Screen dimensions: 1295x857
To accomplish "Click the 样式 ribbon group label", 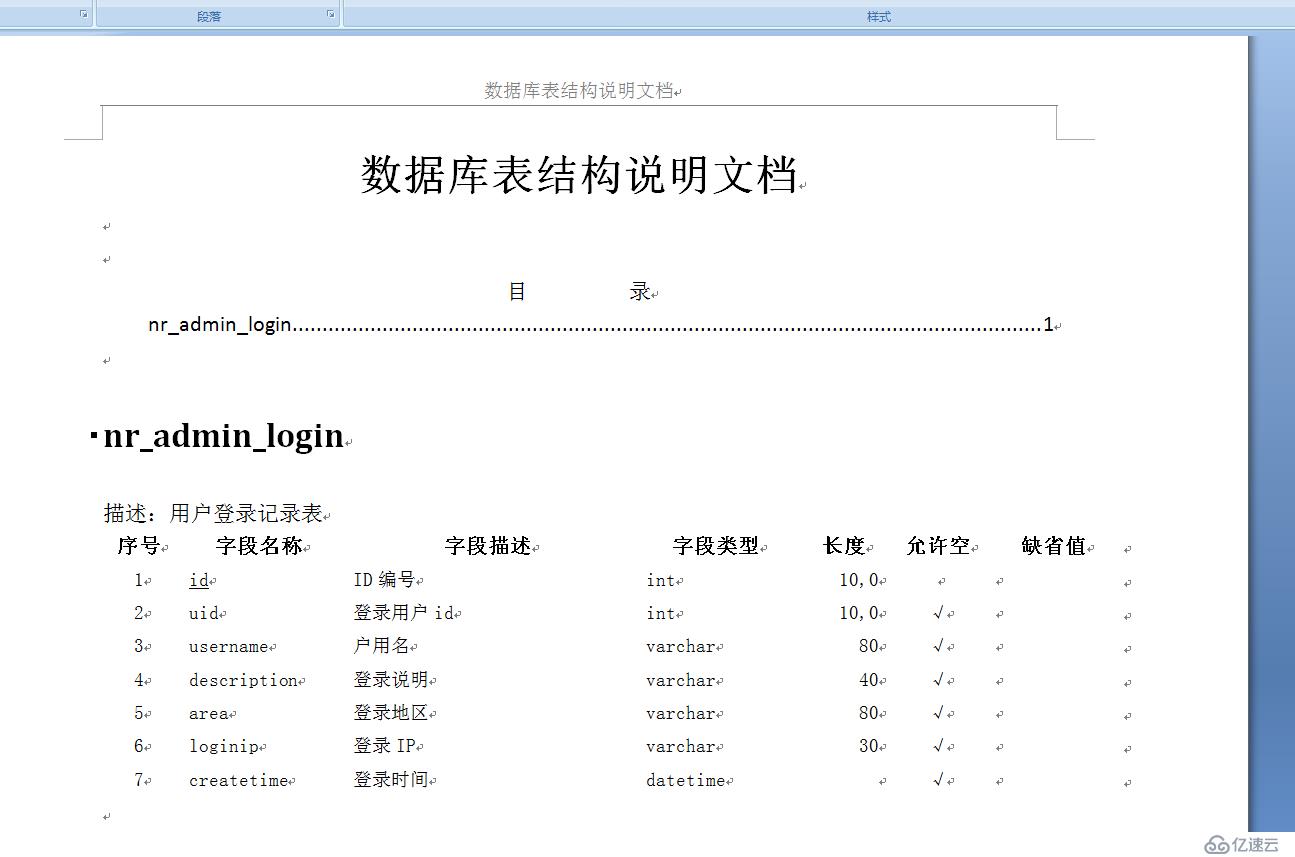I will (878, 16).
